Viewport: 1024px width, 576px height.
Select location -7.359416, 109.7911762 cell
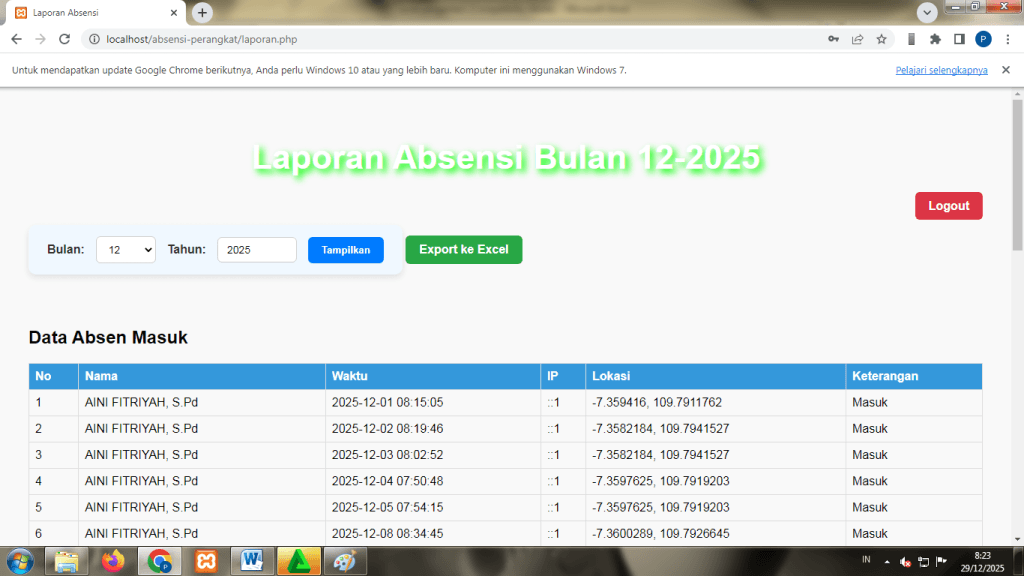pos(716,402)
